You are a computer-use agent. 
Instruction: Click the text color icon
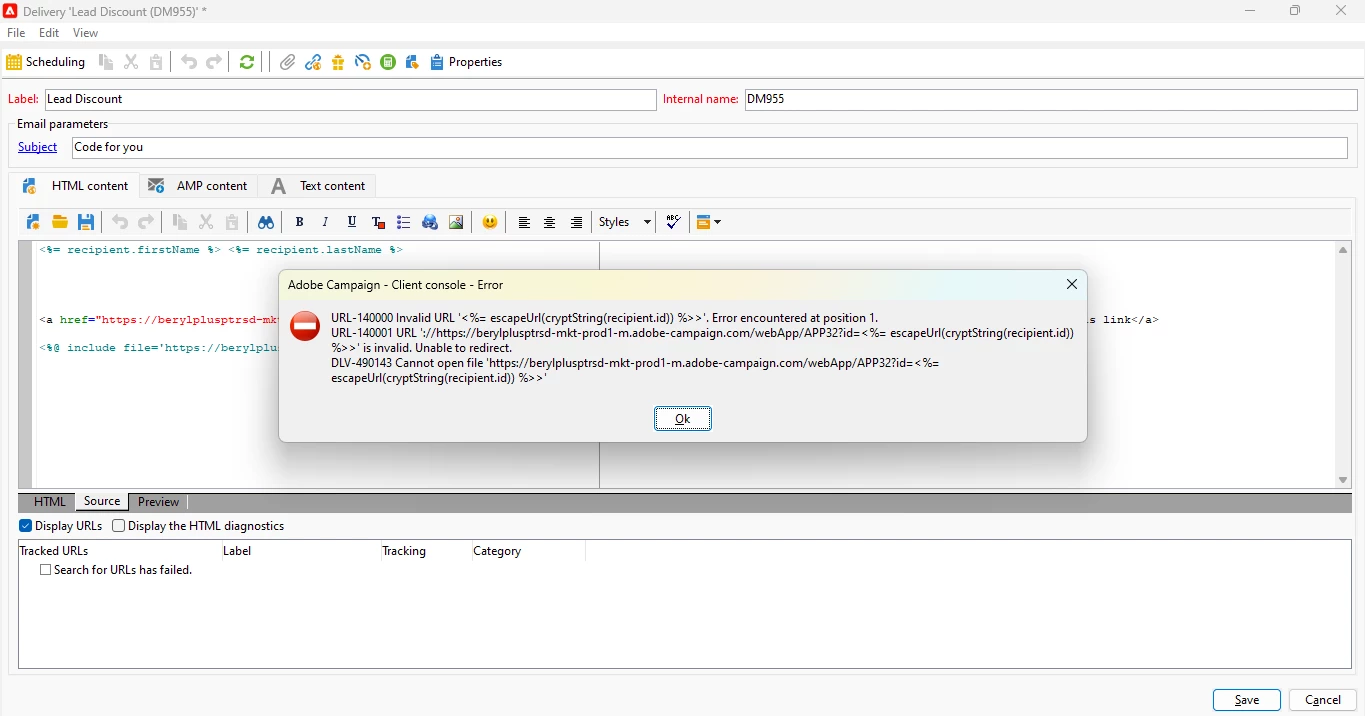coord(378,222)
